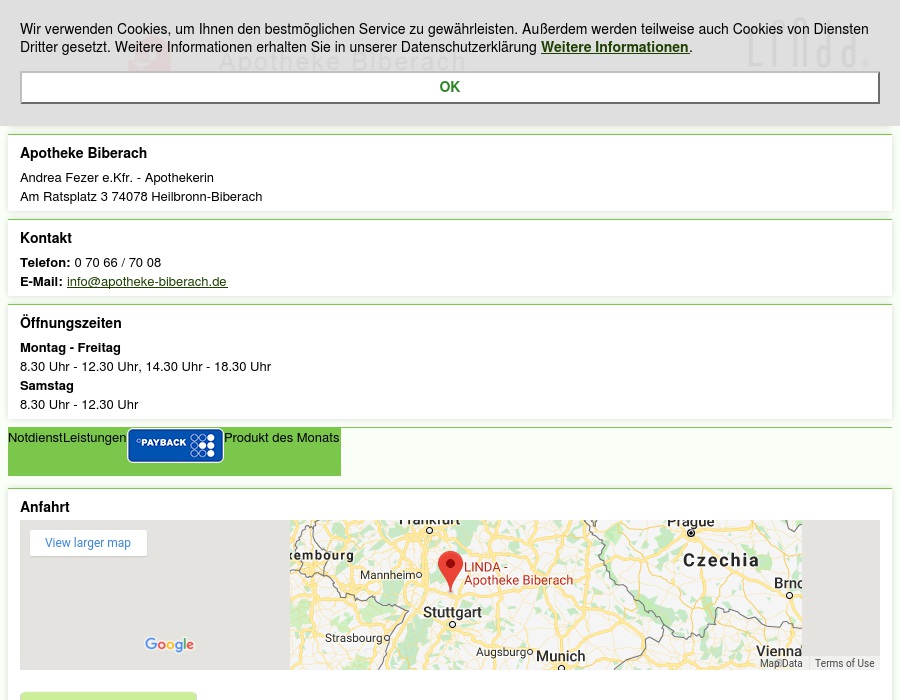
Task: Click the info@apotheke-biberach.de email link
Action: point(146,281)
